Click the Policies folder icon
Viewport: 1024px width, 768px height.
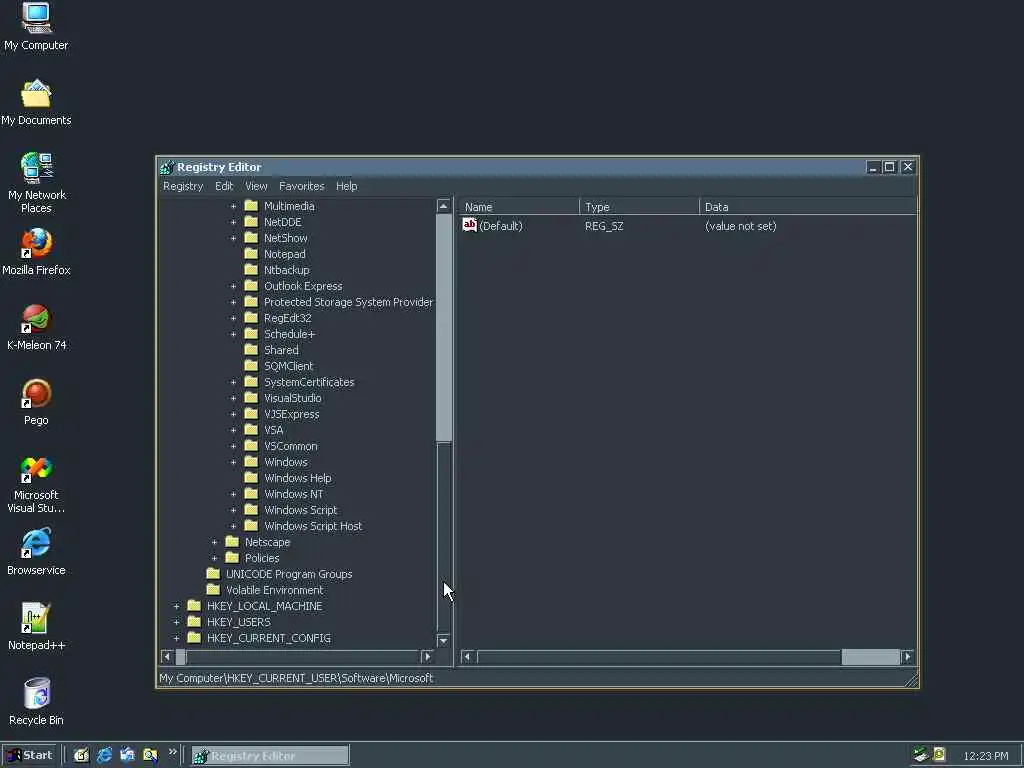[x=232, y=558]
